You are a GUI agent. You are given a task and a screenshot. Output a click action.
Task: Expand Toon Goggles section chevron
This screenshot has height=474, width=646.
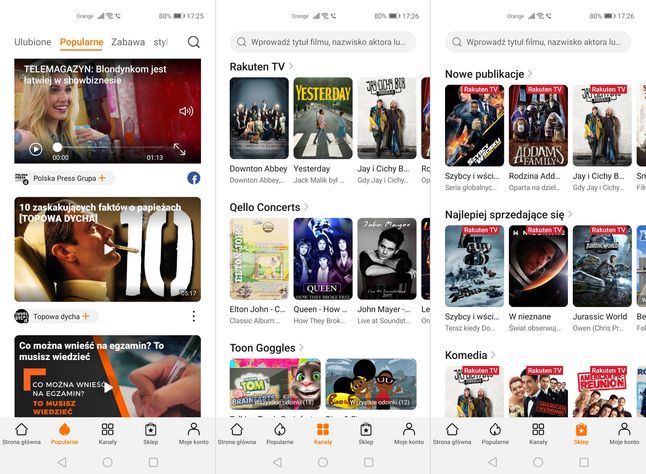click(x=302, y=348)
